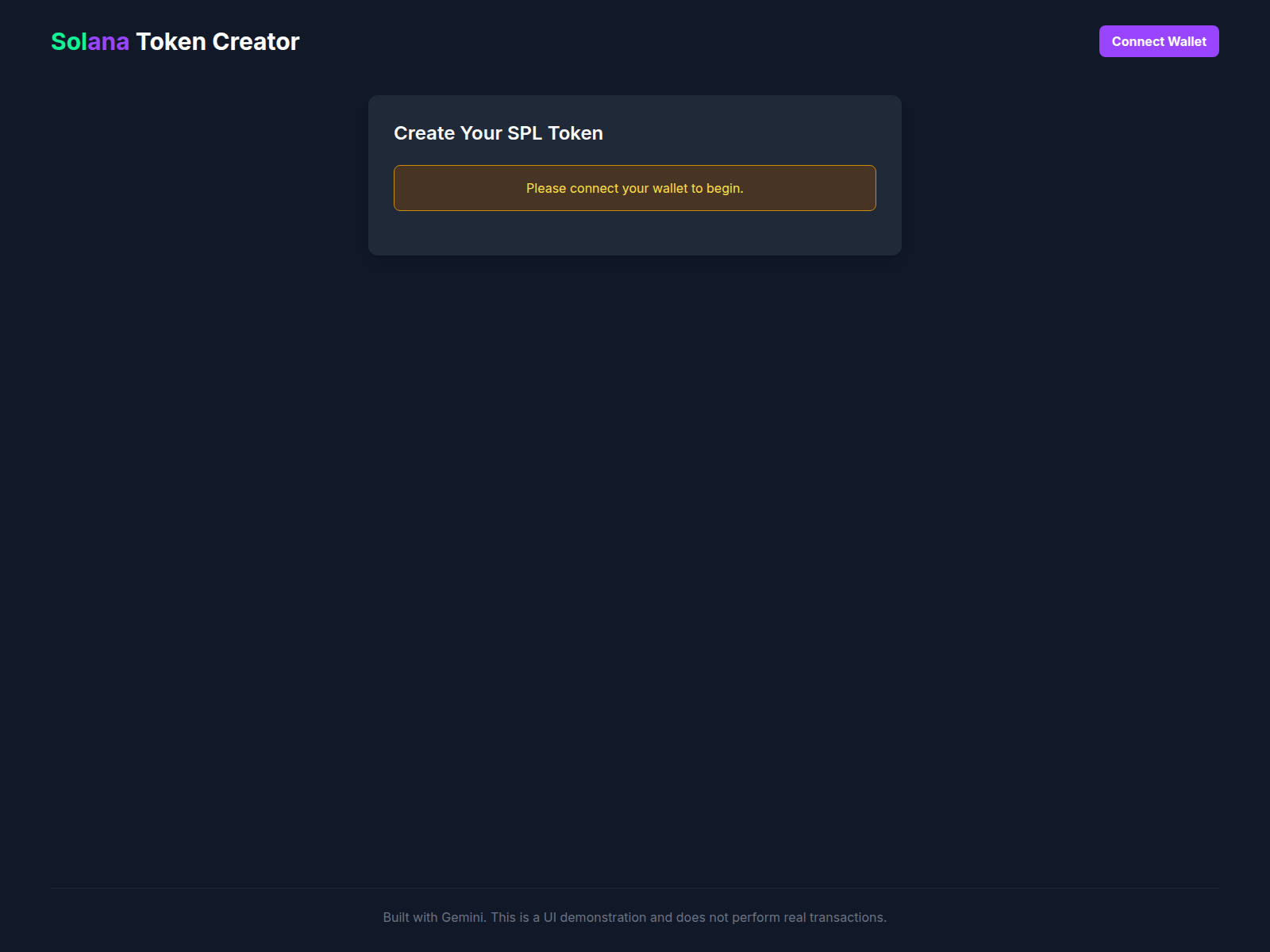The image size is (1270, 952).
Task: Click the word 'wallet' in warning message
Action: tap(670, 188)
